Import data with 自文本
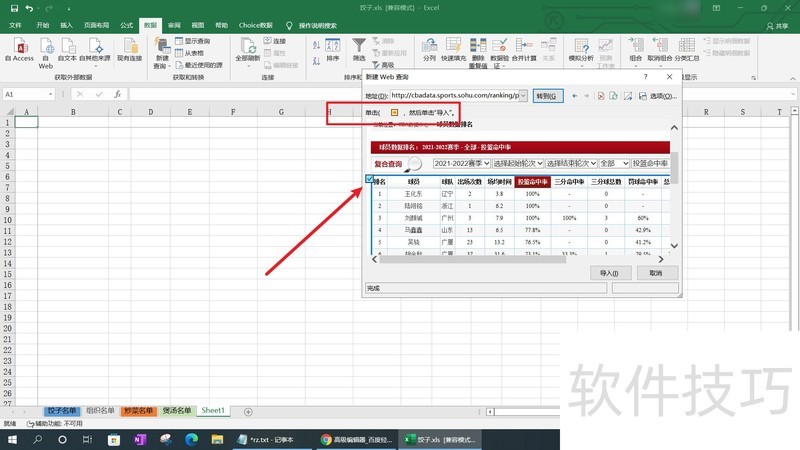This screenshot has width=800, height=450. point(67,50)
